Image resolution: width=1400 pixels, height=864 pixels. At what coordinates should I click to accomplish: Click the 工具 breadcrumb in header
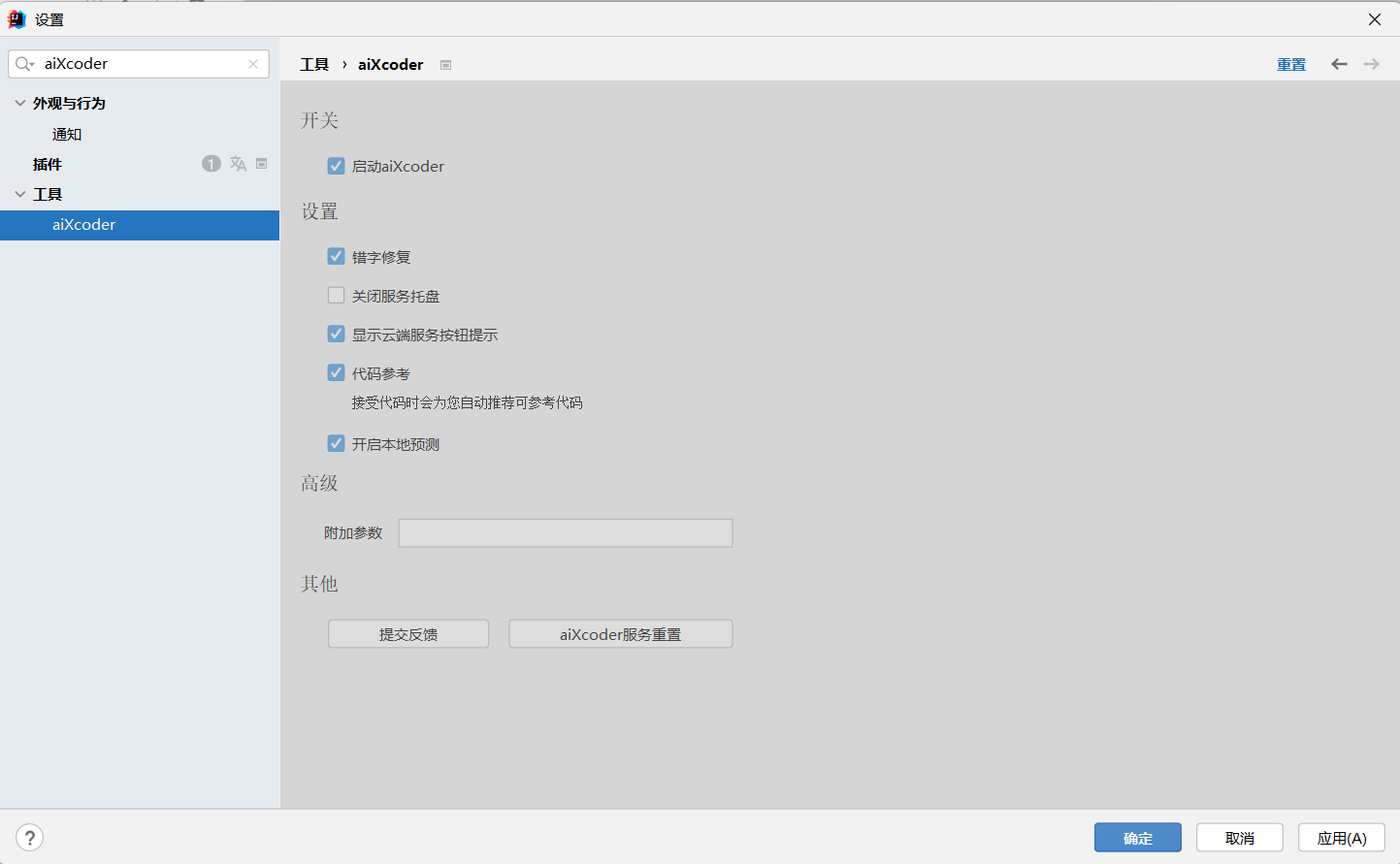(x=314, y=65)
